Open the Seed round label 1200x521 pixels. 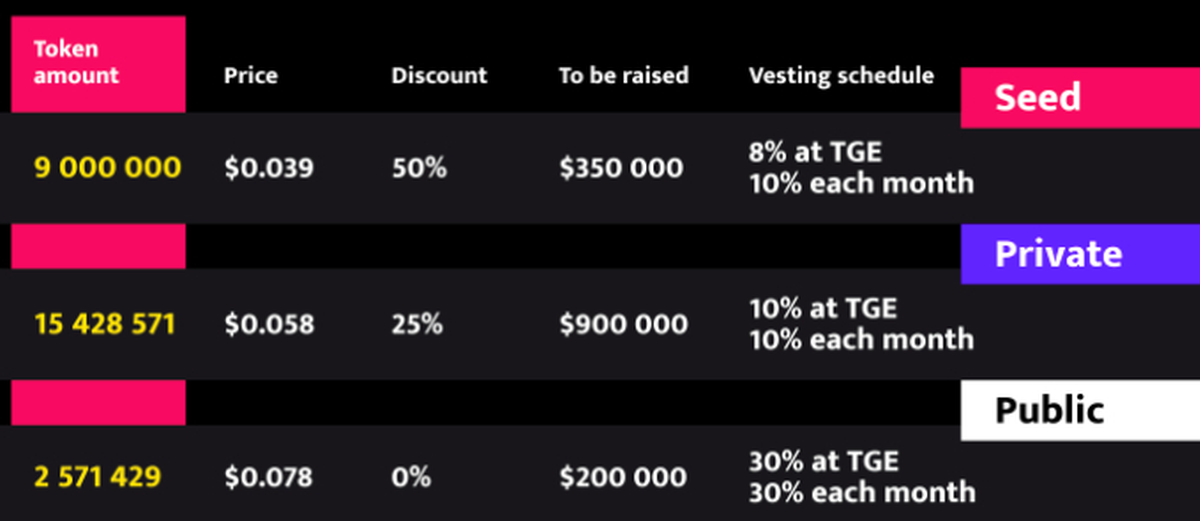pyautogui.click(x=1037, y=98)
